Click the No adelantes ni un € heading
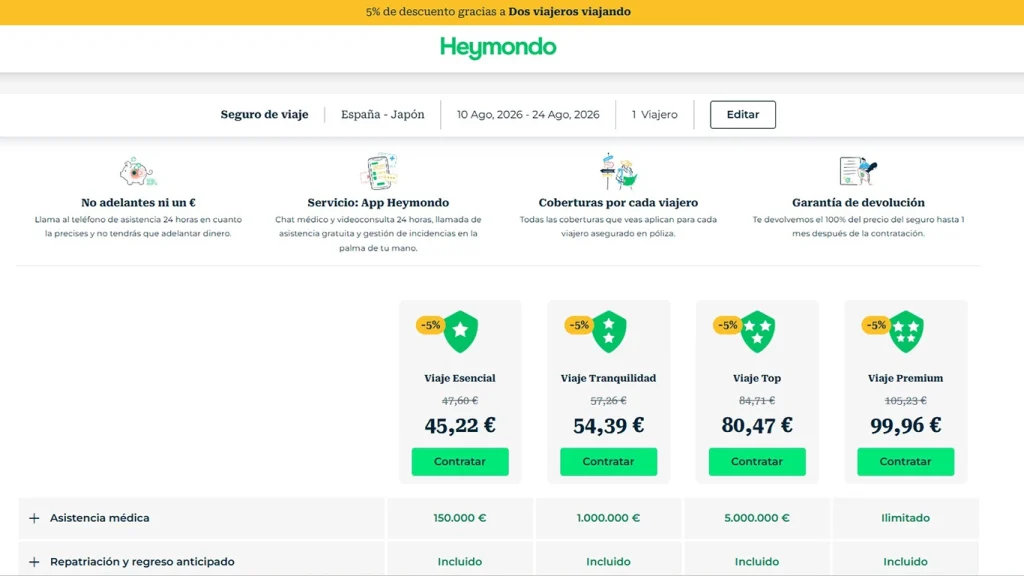The width and height of the screenshot is (1024, 576). (x=138, y=202)
